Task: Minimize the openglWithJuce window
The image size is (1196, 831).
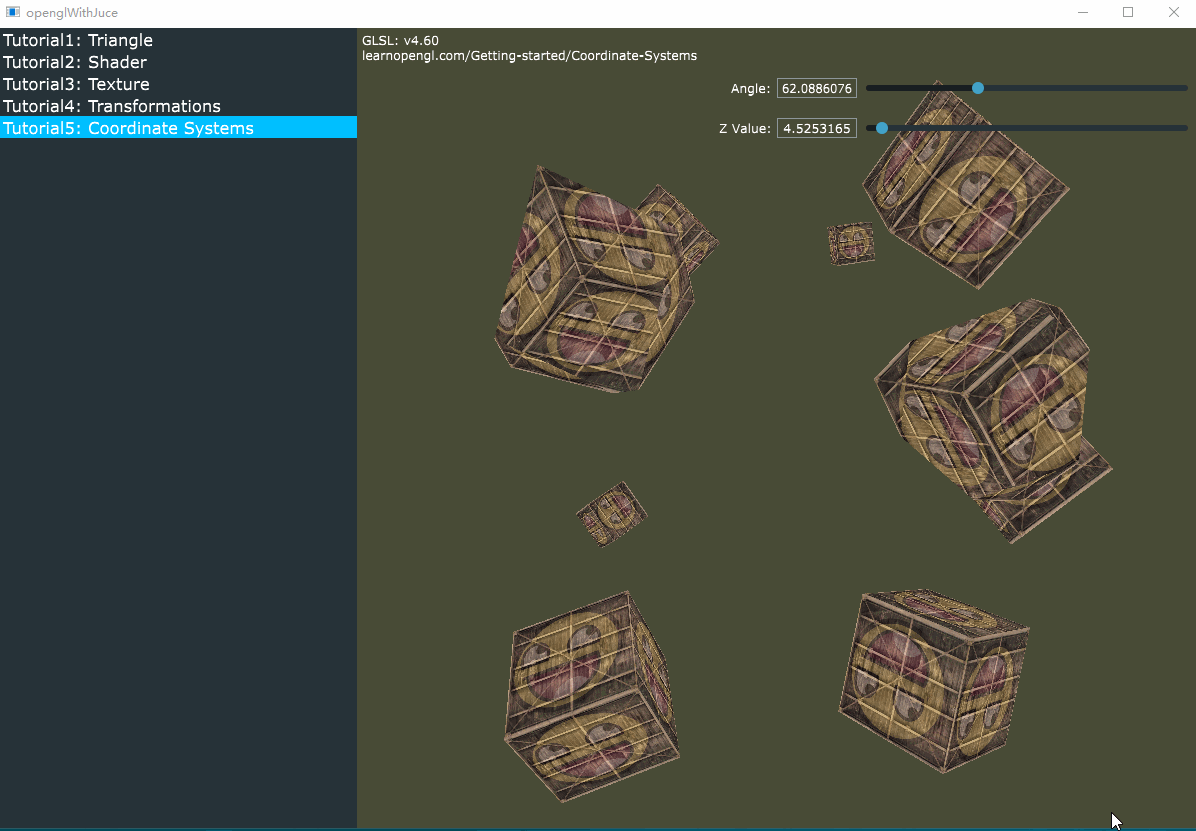Action: pos(1083,12)
